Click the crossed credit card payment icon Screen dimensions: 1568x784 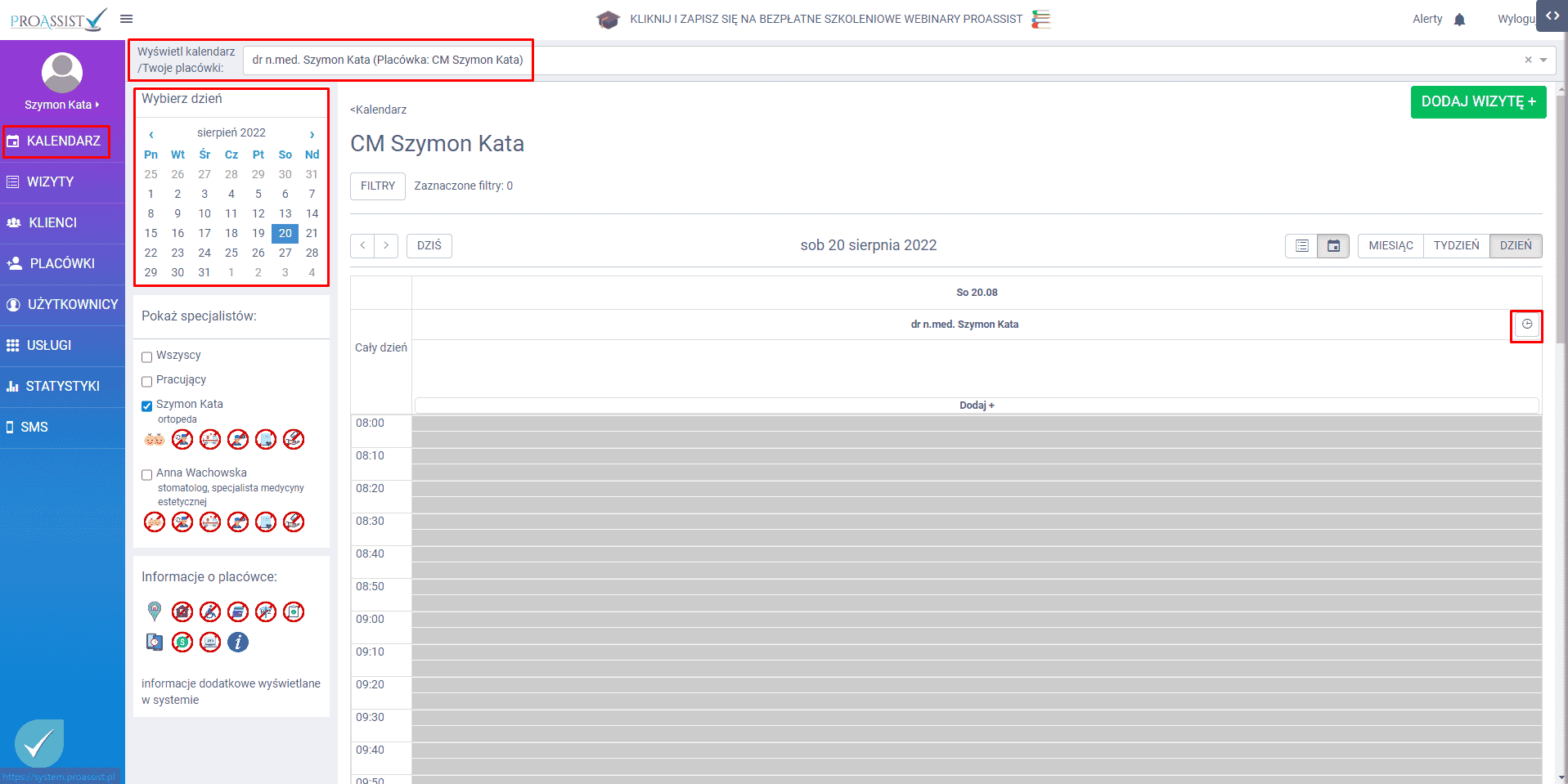[238, 612]
